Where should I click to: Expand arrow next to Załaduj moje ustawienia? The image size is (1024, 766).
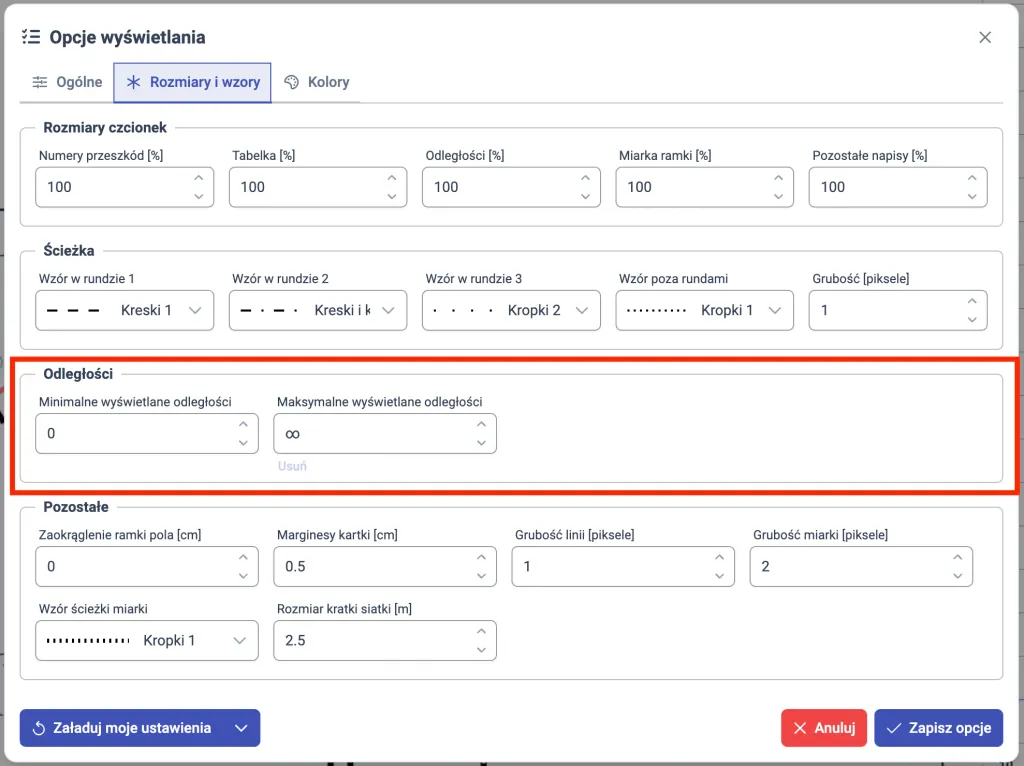tap(241, 728)
